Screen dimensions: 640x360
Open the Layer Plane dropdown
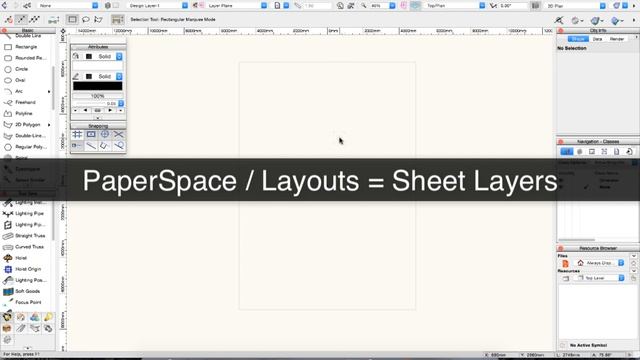coord(237,6)
